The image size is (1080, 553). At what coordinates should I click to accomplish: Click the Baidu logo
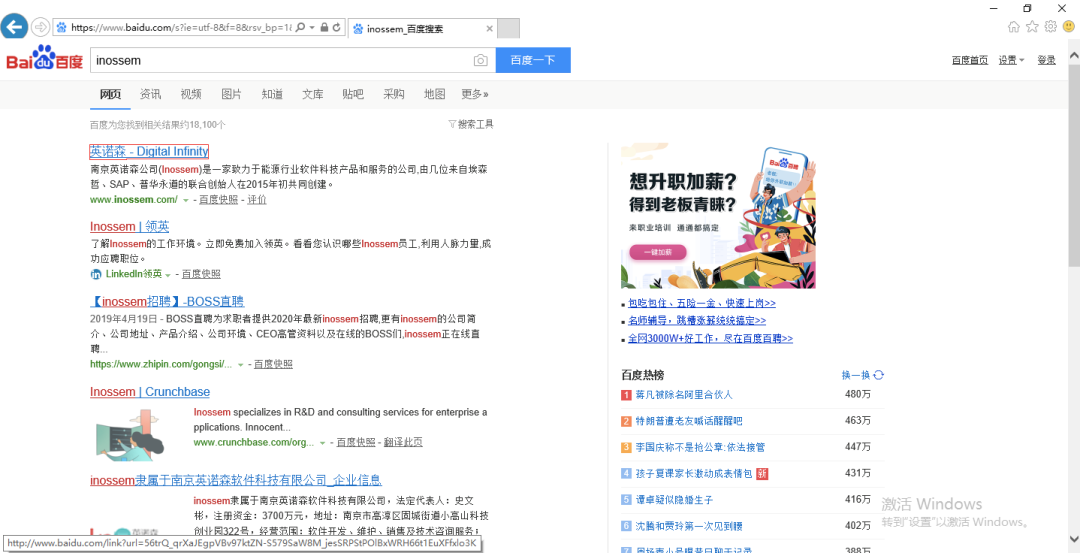45,59
